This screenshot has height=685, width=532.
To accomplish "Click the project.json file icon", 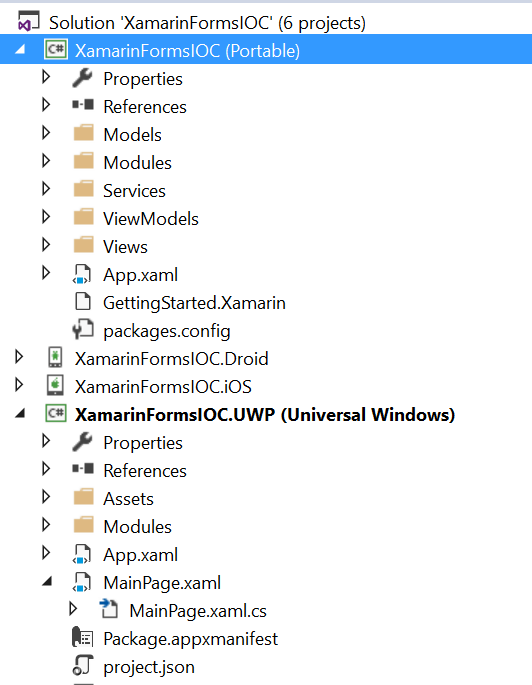I will pos(83,665).
